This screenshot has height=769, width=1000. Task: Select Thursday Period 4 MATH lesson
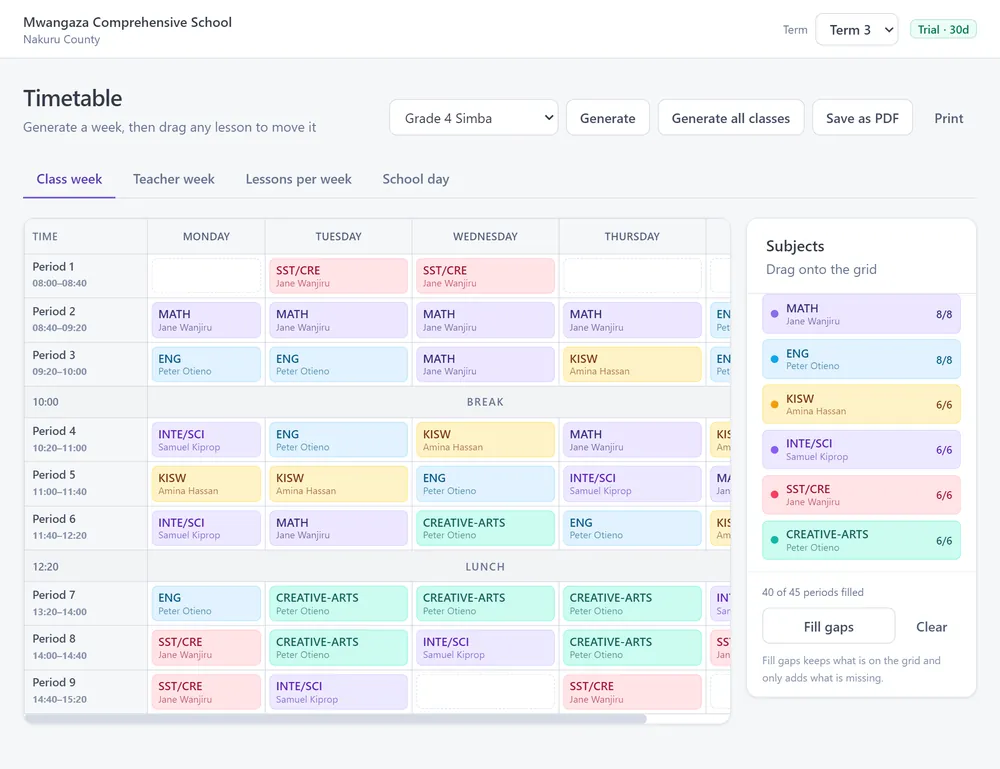tap(632, 439)
